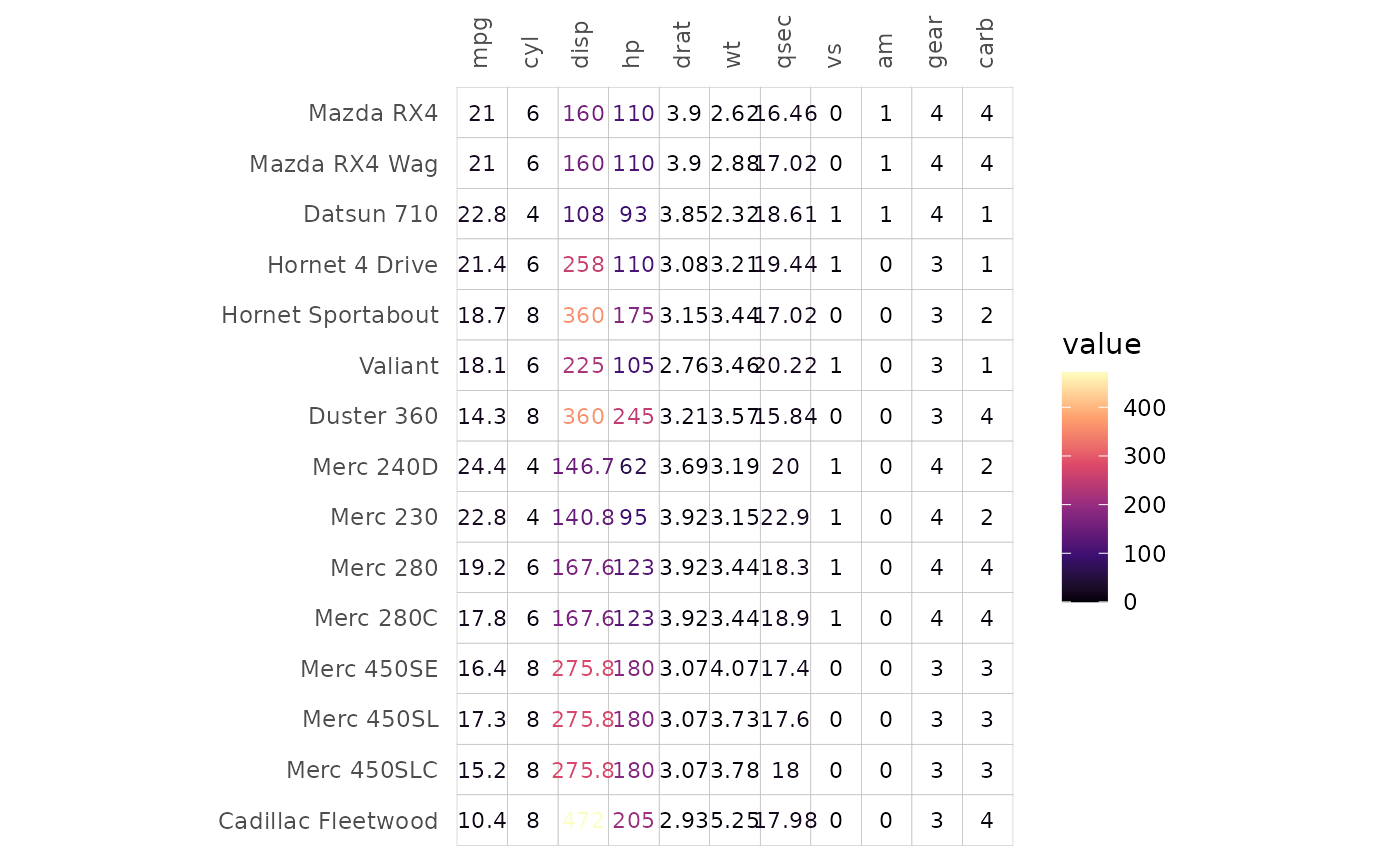
Task: Click the vs column header
Action: [x=835, y=56]
